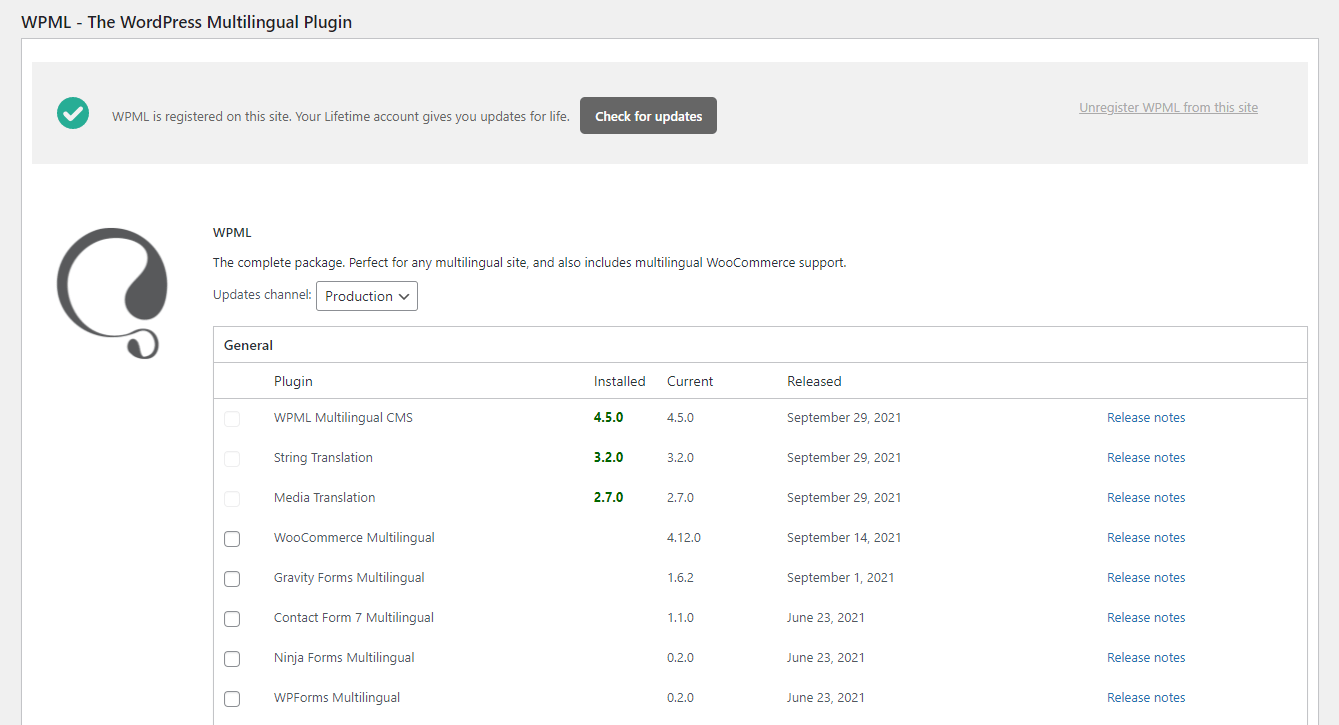This screenshot has width=1339, height=725.
Task: View Release notes for WPForms Multilingual
Action: tap(1146, 698)
